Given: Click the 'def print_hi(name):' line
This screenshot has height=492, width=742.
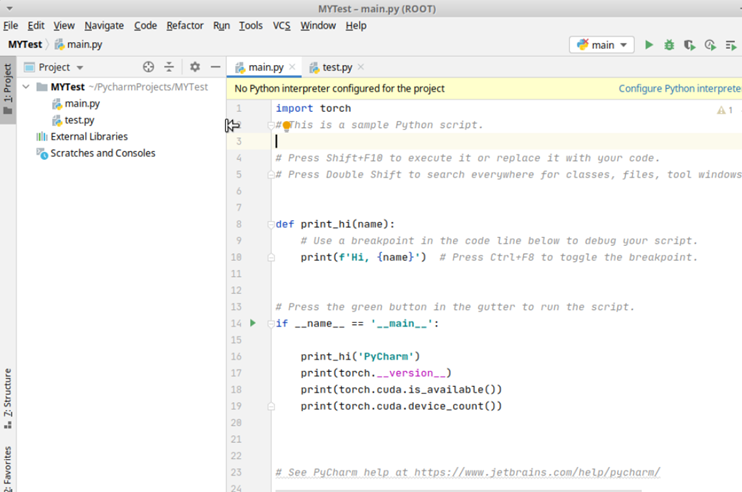Looking at the screenshot, I should pyautogui.click(x=335, y=224).
